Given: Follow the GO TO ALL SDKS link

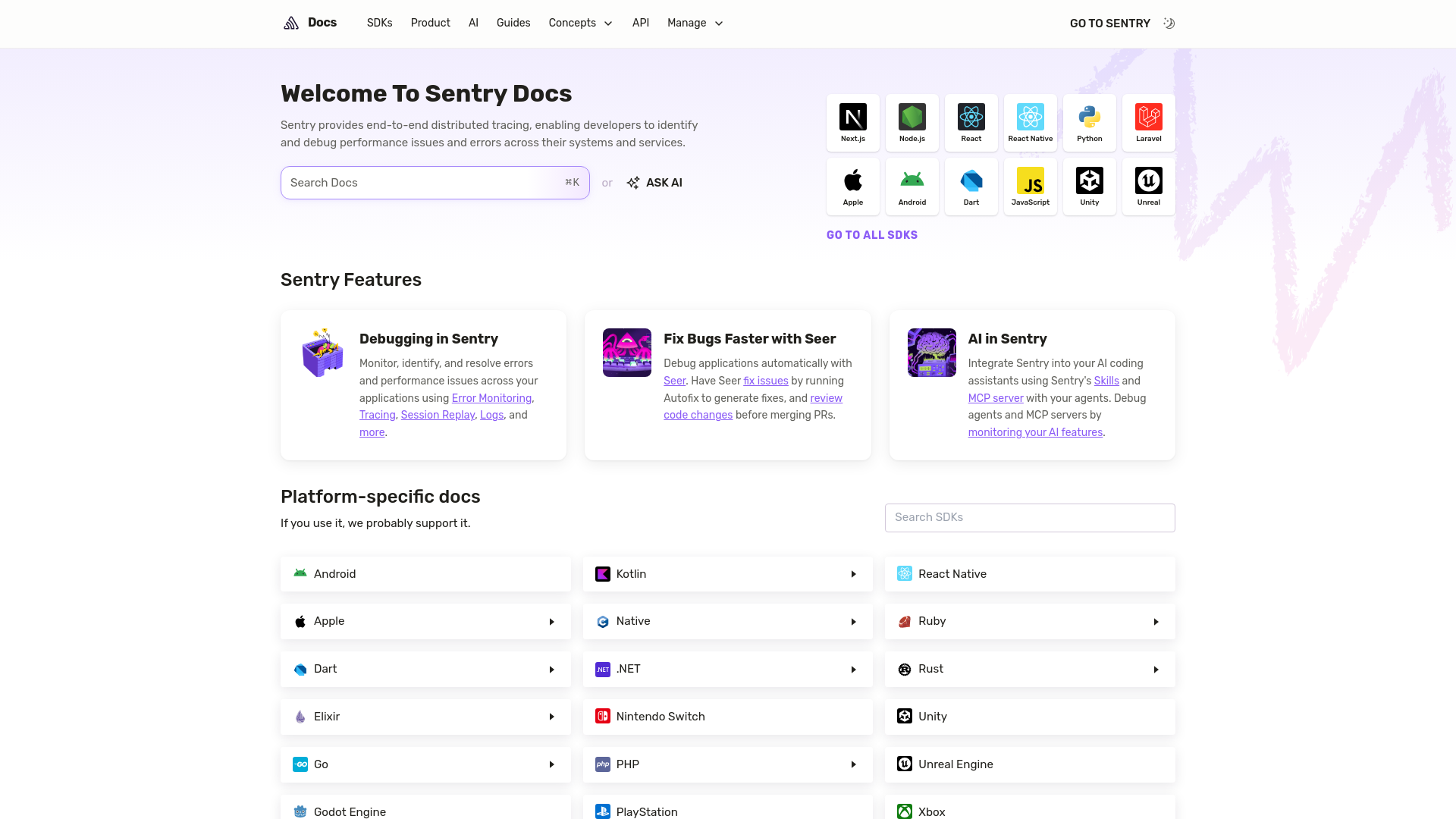Looking at the screenshot, I should click(x=872, y=235).
